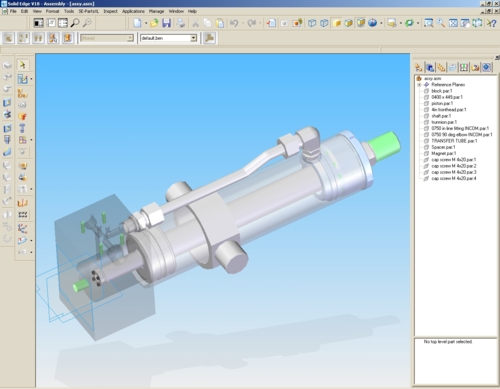500x389 pixels.
Task: Select the Zoom Area magnifier icon
Action: 429,23
